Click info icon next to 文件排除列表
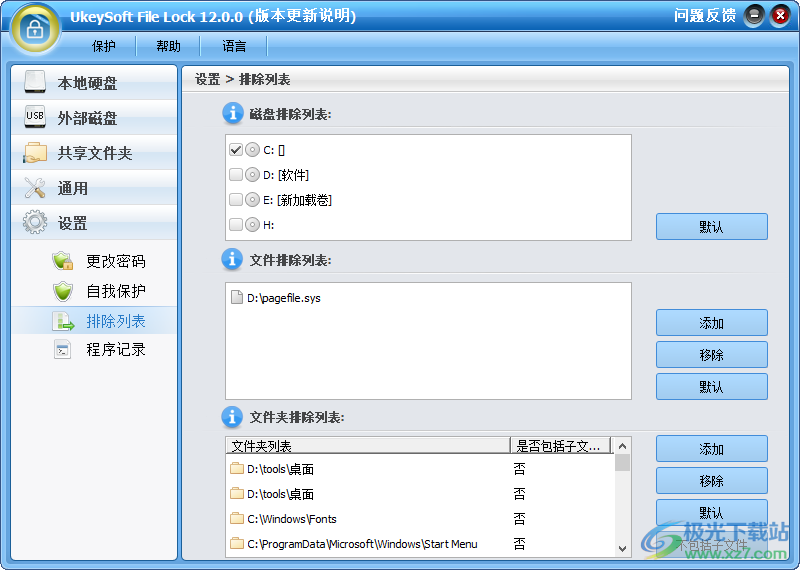800x570 pixels. [232, 259]
